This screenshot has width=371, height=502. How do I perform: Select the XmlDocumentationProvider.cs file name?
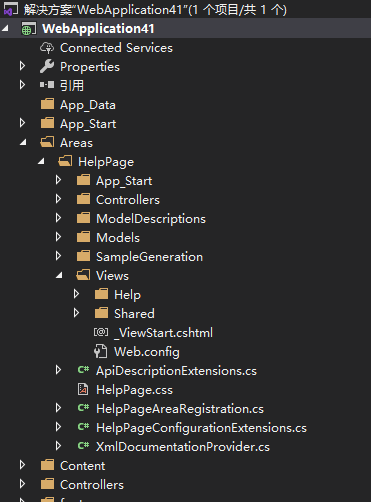tap(183, 447)
